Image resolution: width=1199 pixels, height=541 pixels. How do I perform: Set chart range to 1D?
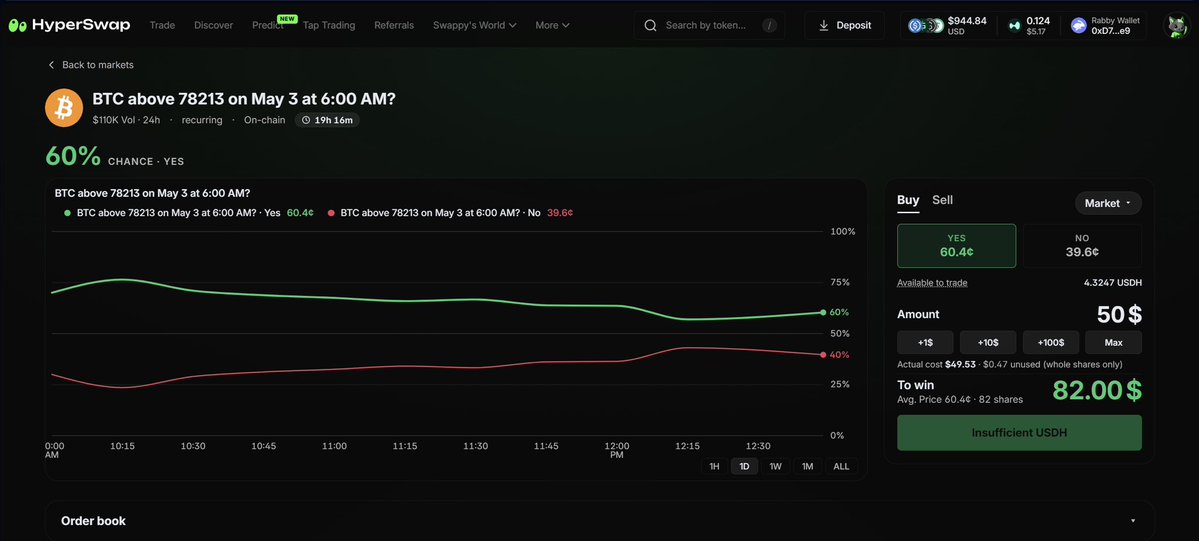point(745,466)
